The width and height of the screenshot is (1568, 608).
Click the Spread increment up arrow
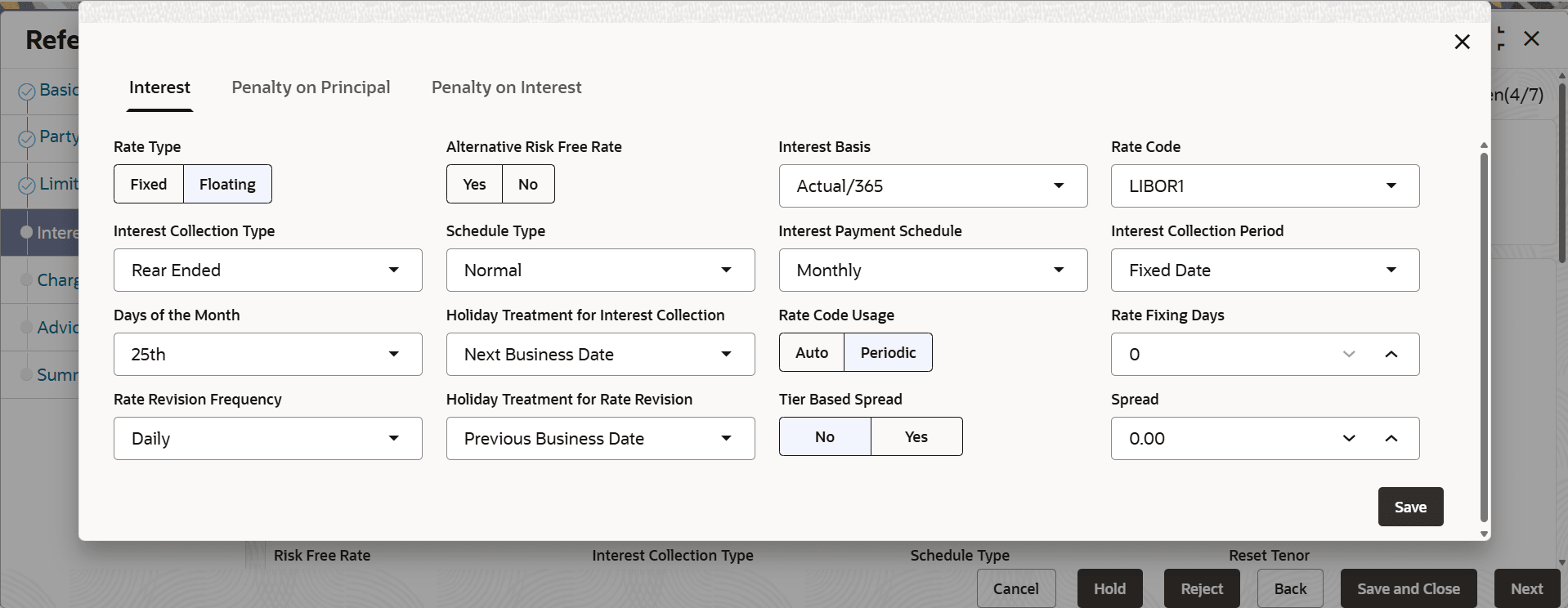1391,439
